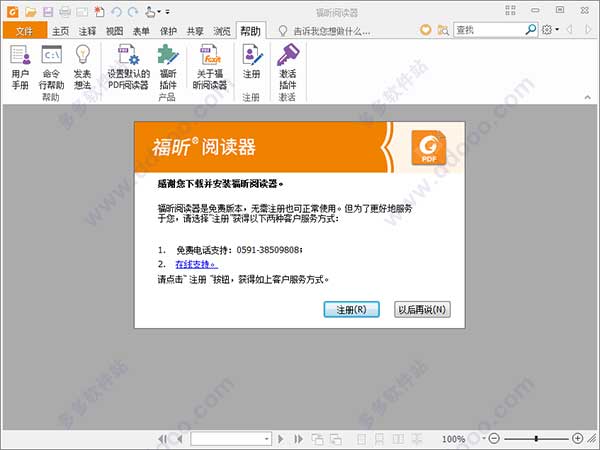
Task: Go to last page arrow
Action: [298, 439]
